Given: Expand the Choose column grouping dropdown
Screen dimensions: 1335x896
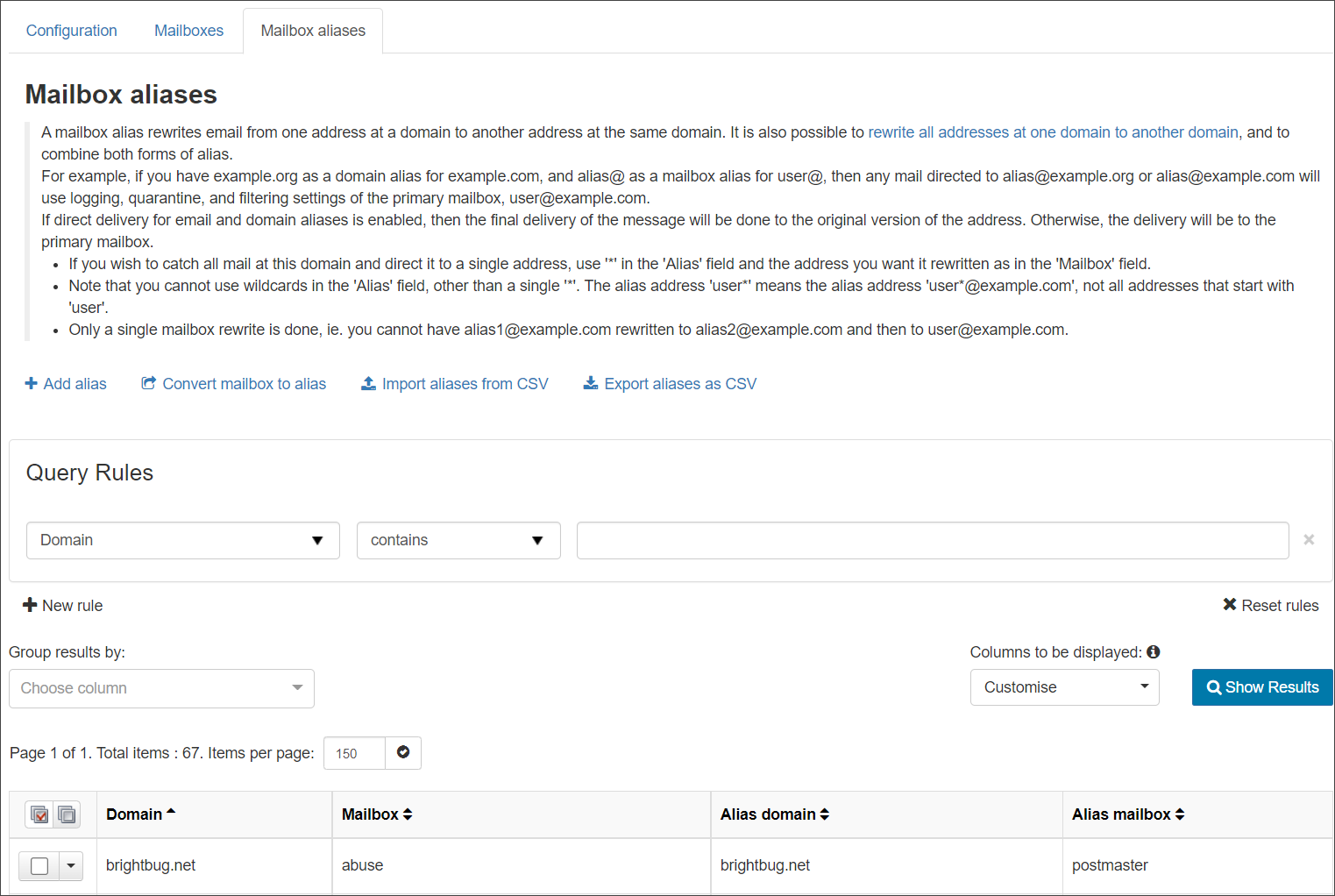Looking at the screenshot, I should click(x=161, y=689).
